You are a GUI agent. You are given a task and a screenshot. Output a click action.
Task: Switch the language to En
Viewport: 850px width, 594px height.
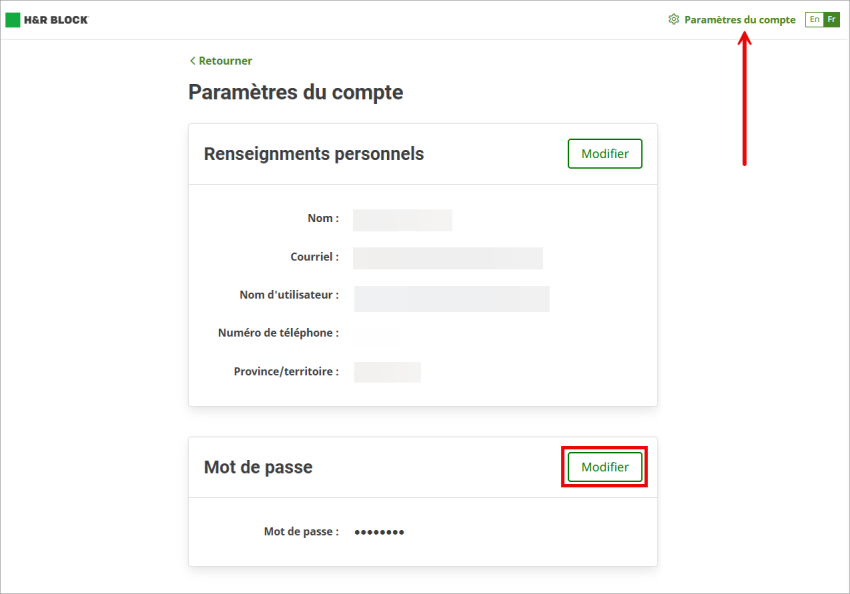click(x=815, y=19)
